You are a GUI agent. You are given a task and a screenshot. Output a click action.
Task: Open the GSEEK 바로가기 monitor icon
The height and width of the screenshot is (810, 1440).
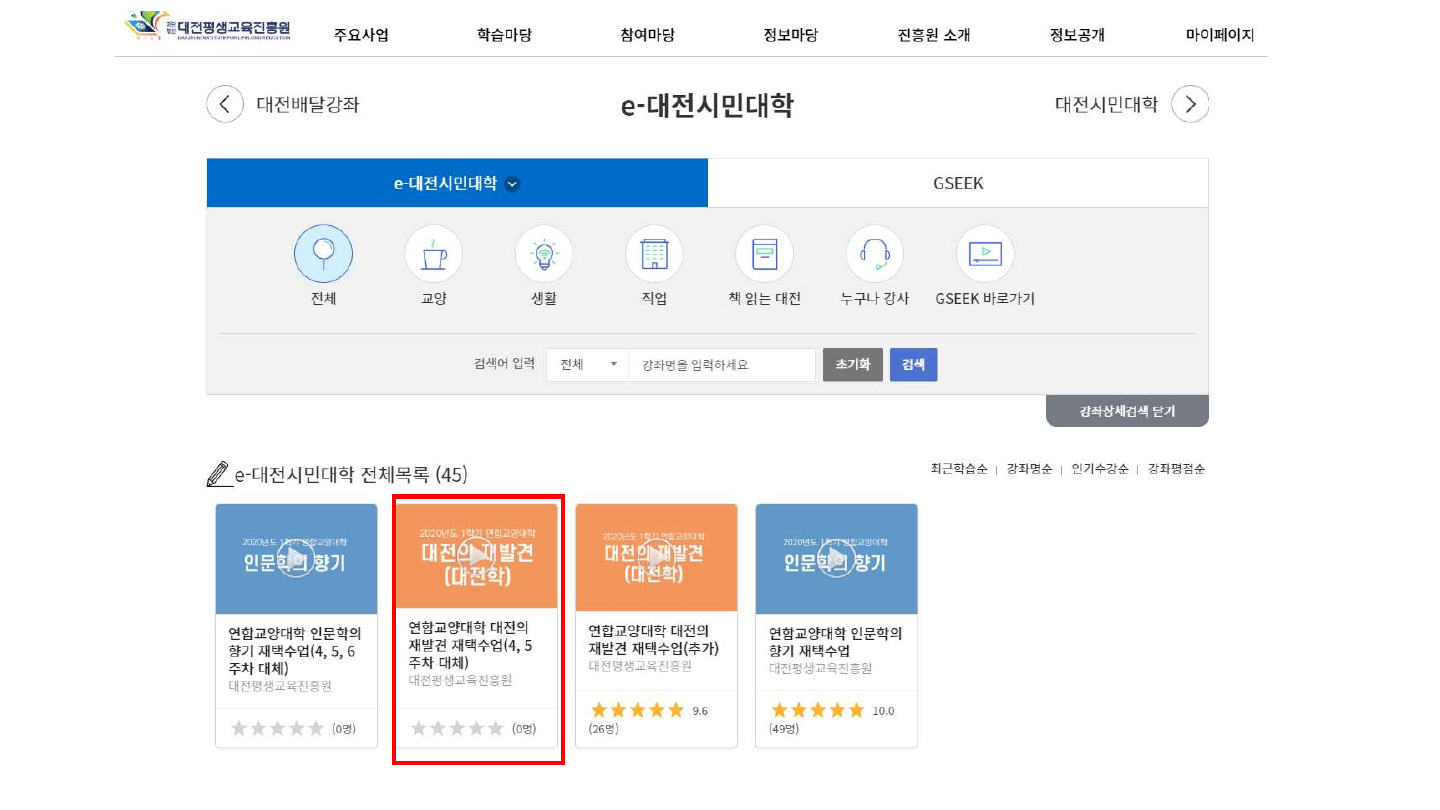pyautogui.click(x=985, y=254)
